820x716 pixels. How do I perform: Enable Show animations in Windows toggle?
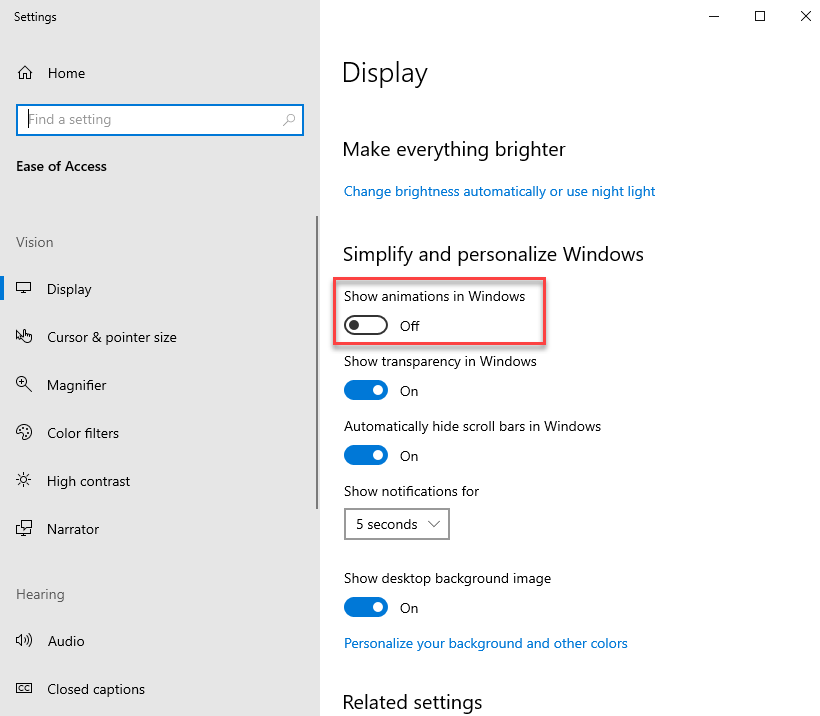tap(366, 325)
